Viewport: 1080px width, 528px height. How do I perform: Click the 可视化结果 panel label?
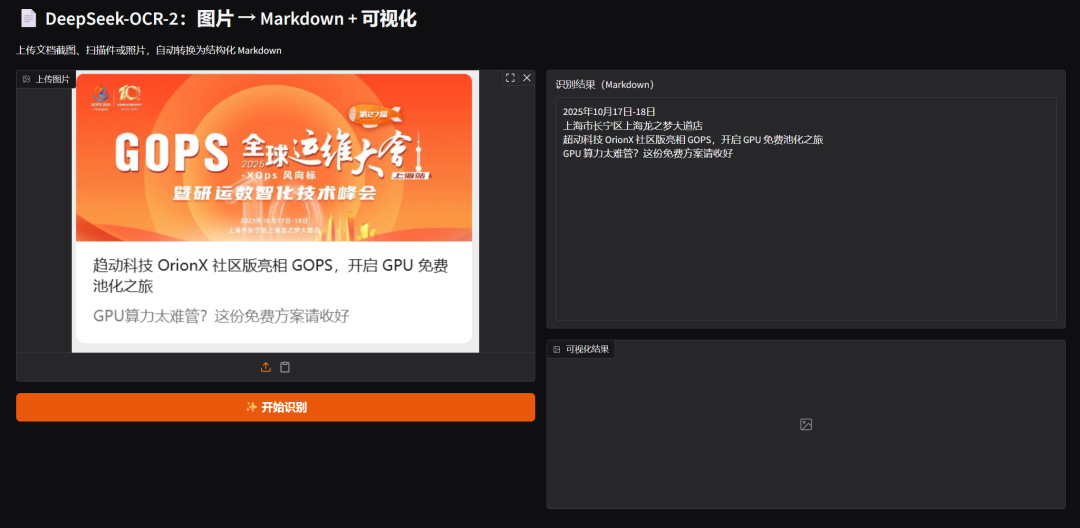pos(581,349)
